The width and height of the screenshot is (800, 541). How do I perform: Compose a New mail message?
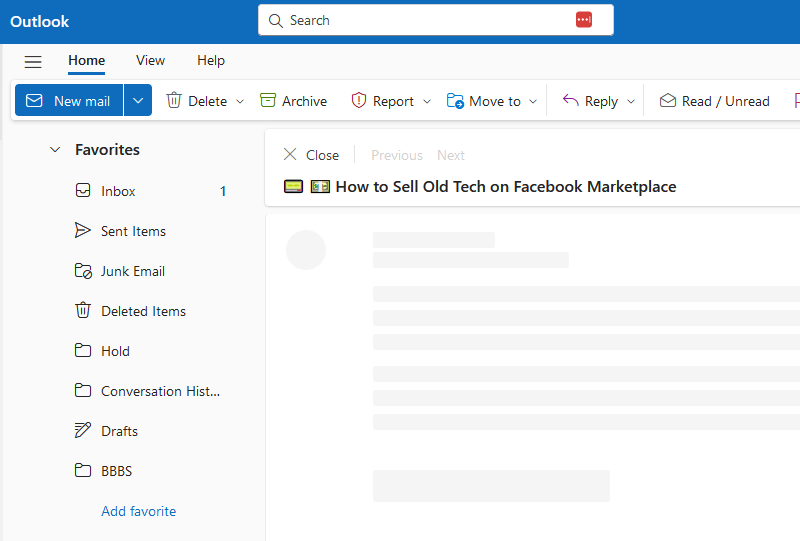[x=69, y=100]
